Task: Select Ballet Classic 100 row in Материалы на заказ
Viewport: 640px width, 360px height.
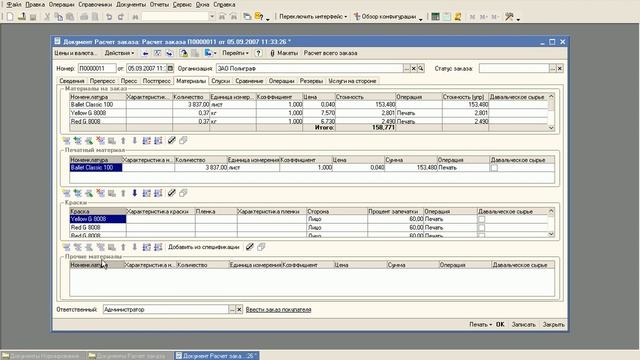Action: [308, 105]
